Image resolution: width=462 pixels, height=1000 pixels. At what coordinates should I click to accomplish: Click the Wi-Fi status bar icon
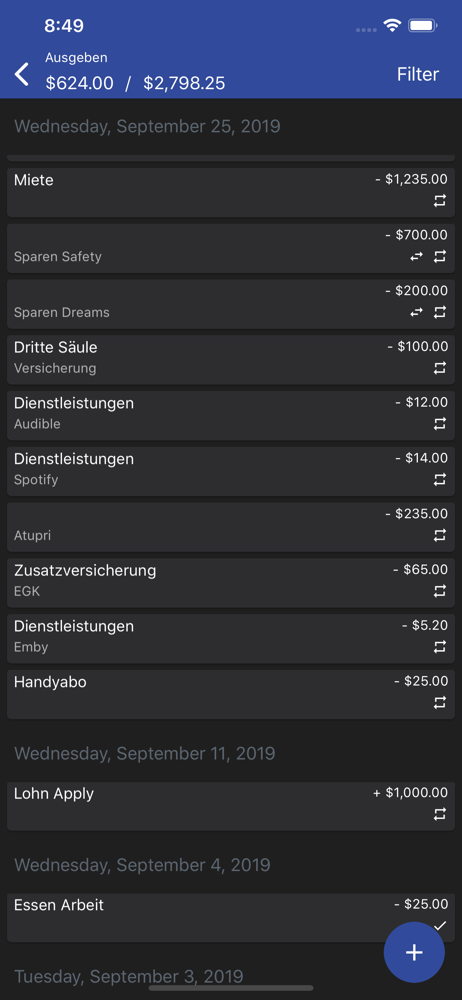(x=392, y=26)
